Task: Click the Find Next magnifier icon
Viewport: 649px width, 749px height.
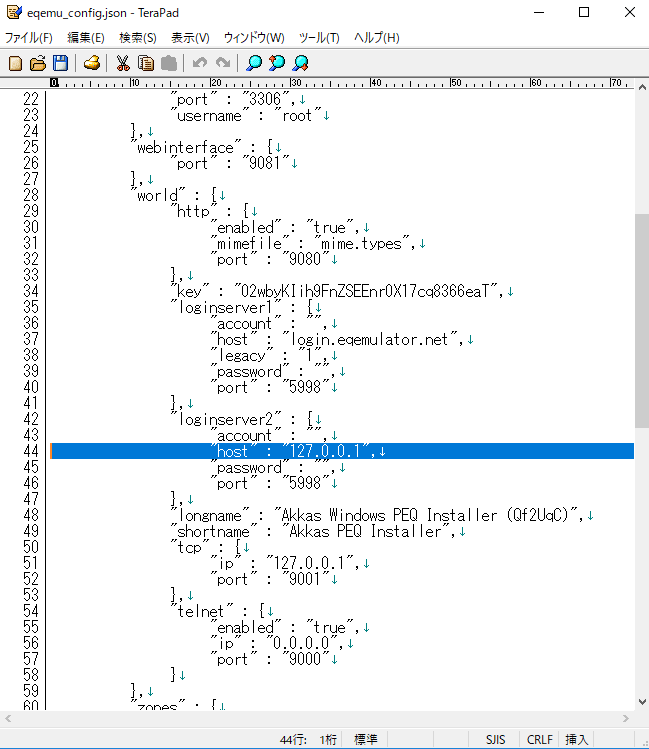Action: tap(300, 63)
